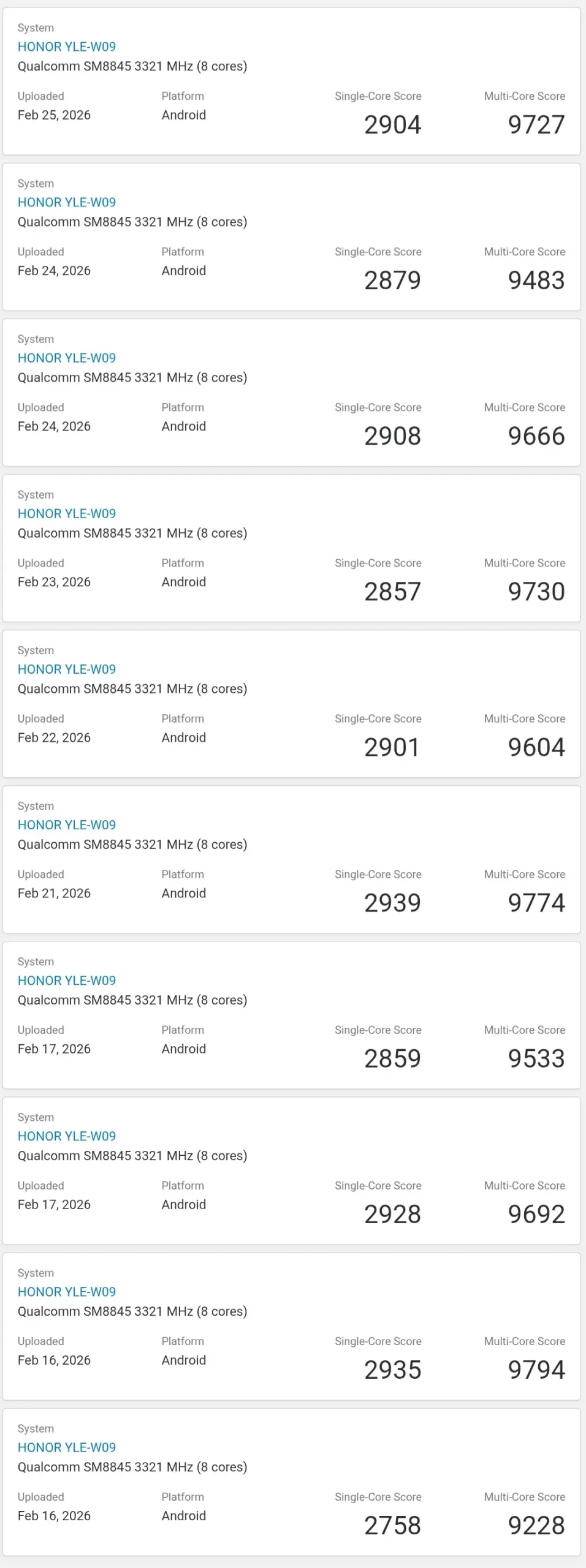Open HONOR YLE-W09 link for the 9483 multi-core result
Viewport: 586px width, 1568px height.
[66, 202]
